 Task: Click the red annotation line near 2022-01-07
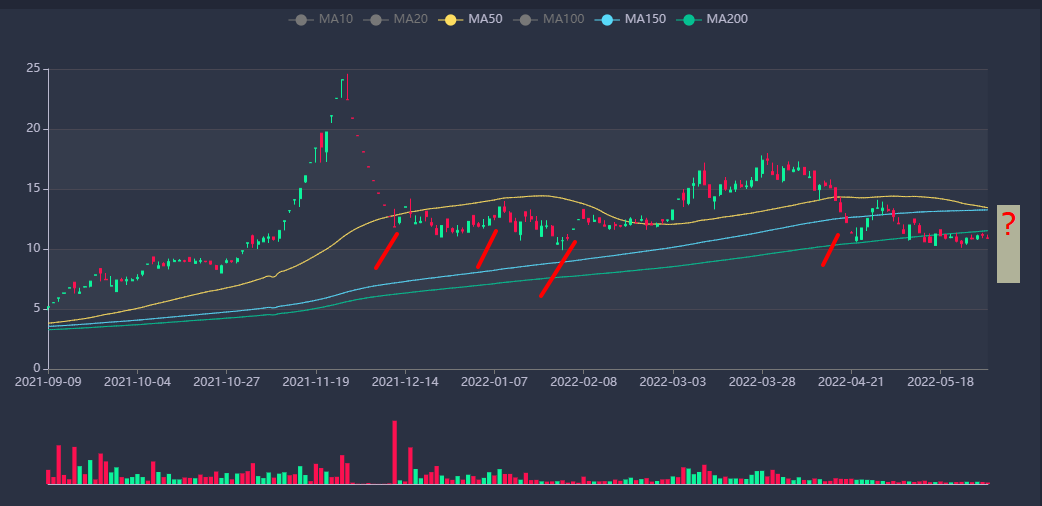click(x=487, y=248)
